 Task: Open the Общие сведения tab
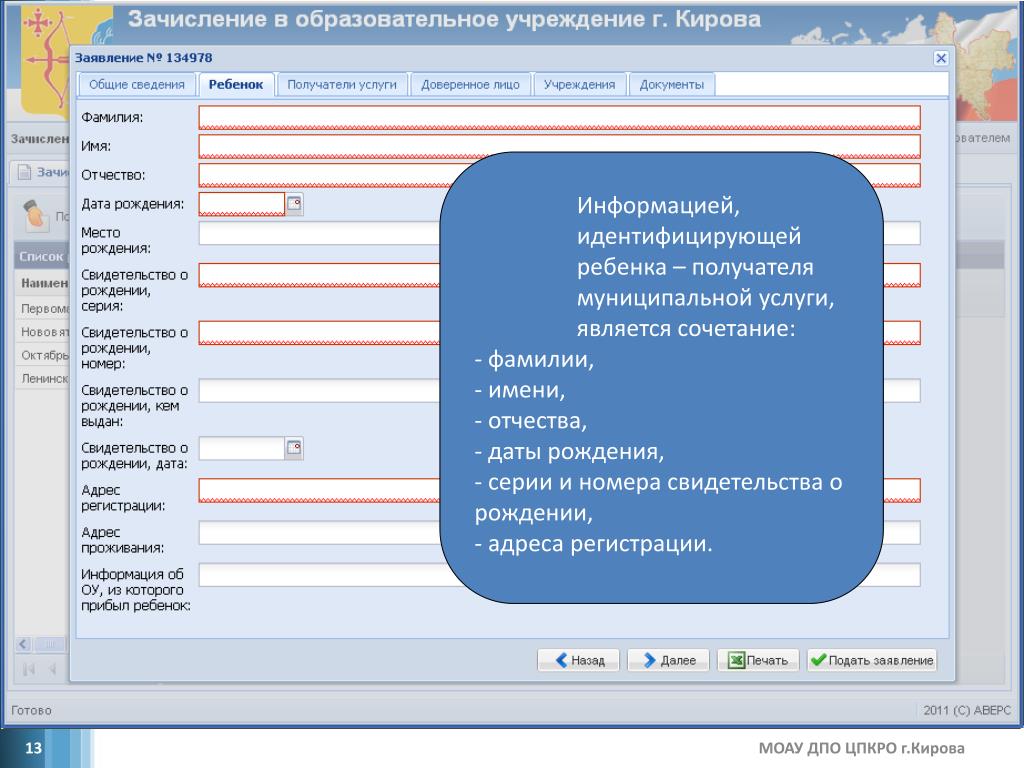136,85
